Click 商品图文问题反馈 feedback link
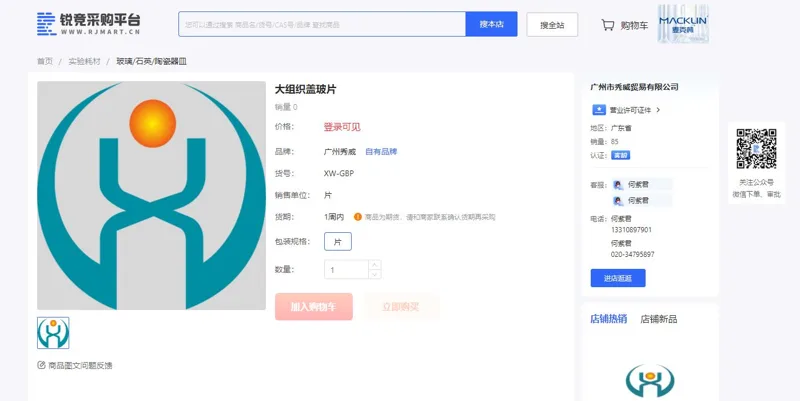This screenshot has height=401, width=800. coord(80,365)
